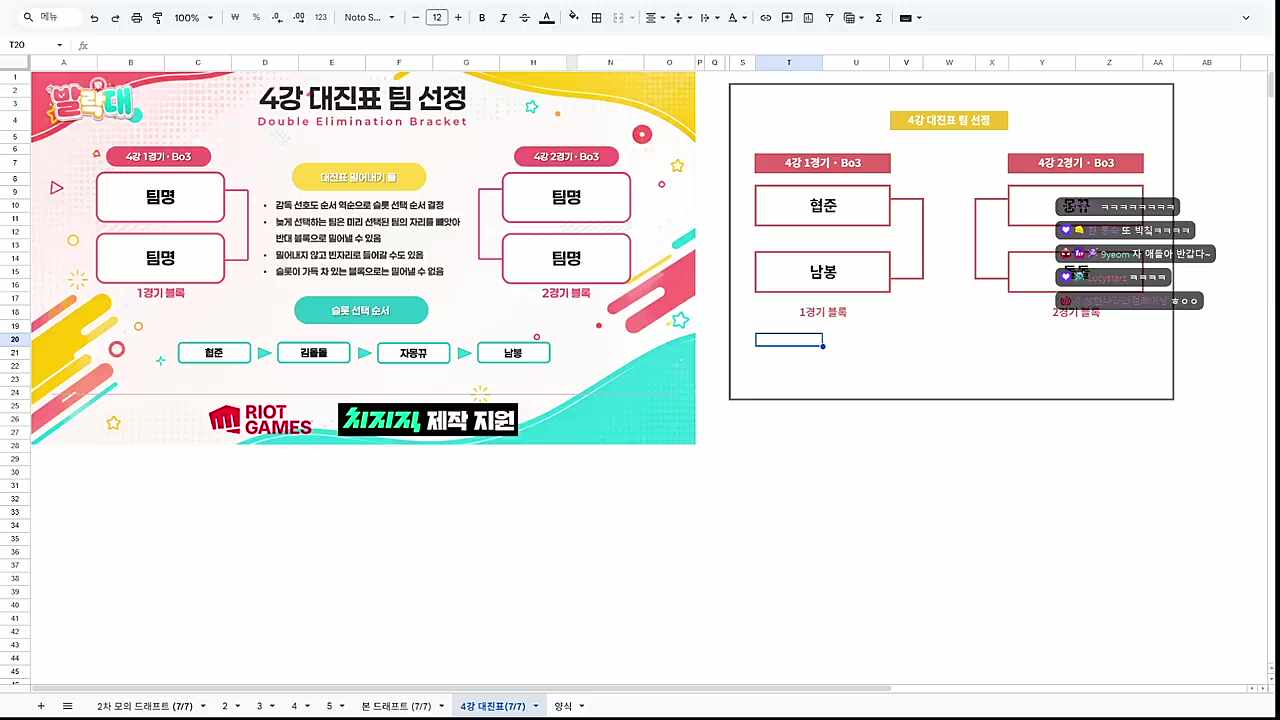The width and height of the screenshot is (1280, 720).
Task: Select row header 20
Action: 15,339
